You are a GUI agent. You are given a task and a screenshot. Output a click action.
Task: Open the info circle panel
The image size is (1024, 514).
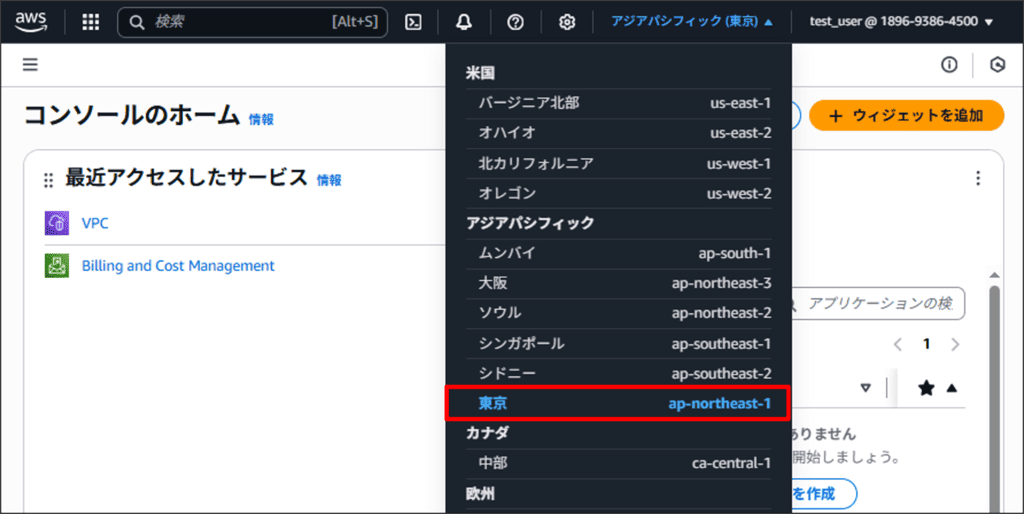[949, 65]
